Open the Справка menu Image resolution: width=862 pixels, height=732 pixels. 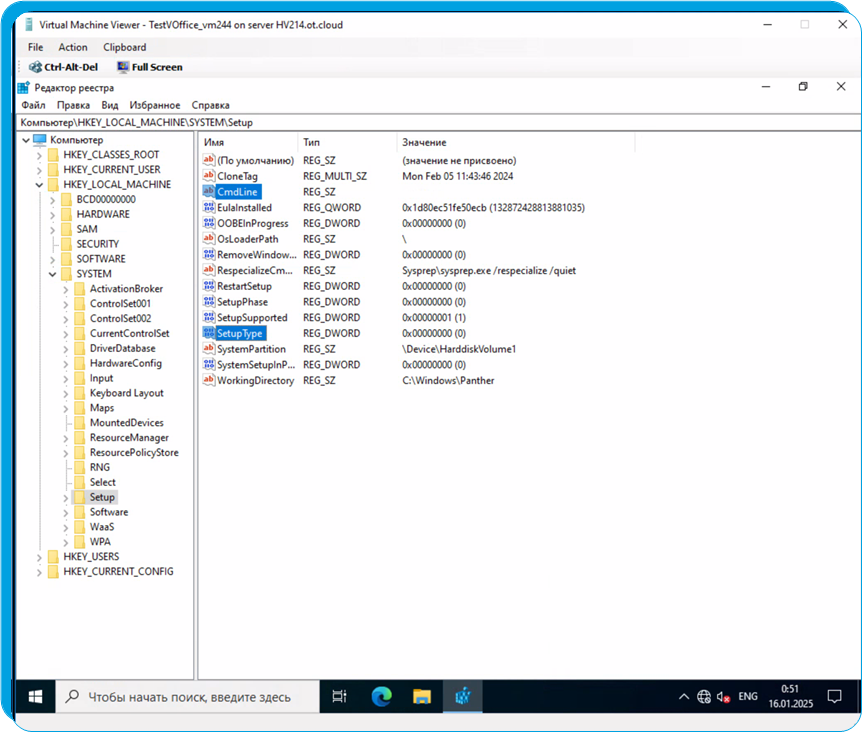(x=211, y=105)
